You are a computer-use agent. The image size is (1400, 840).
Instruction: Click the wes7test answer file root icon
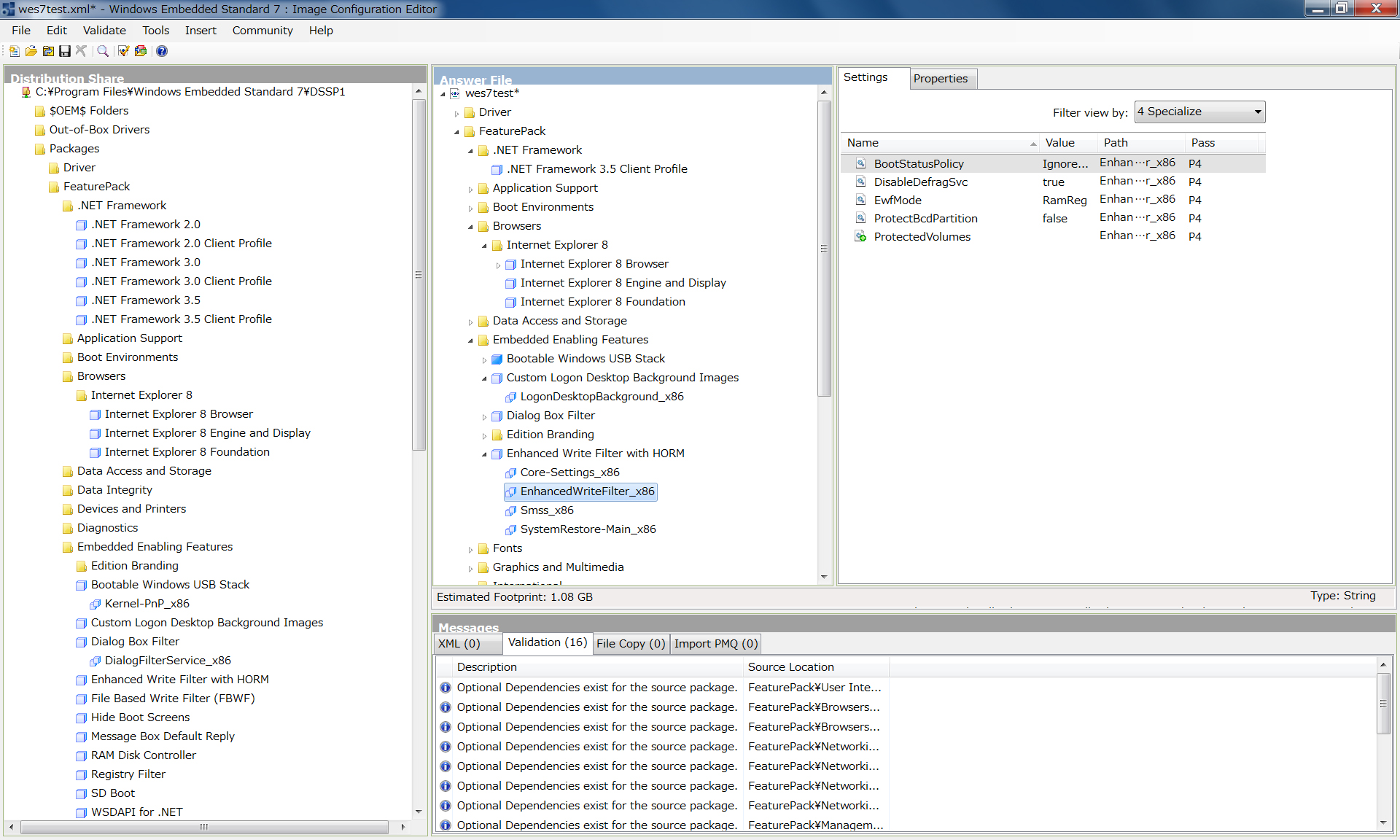[x=455, y=93]
